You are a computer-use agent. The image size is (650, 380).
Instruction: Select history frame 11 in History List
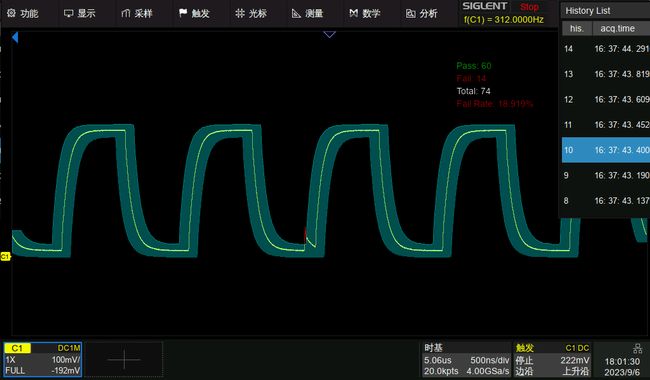click(606, 125)
